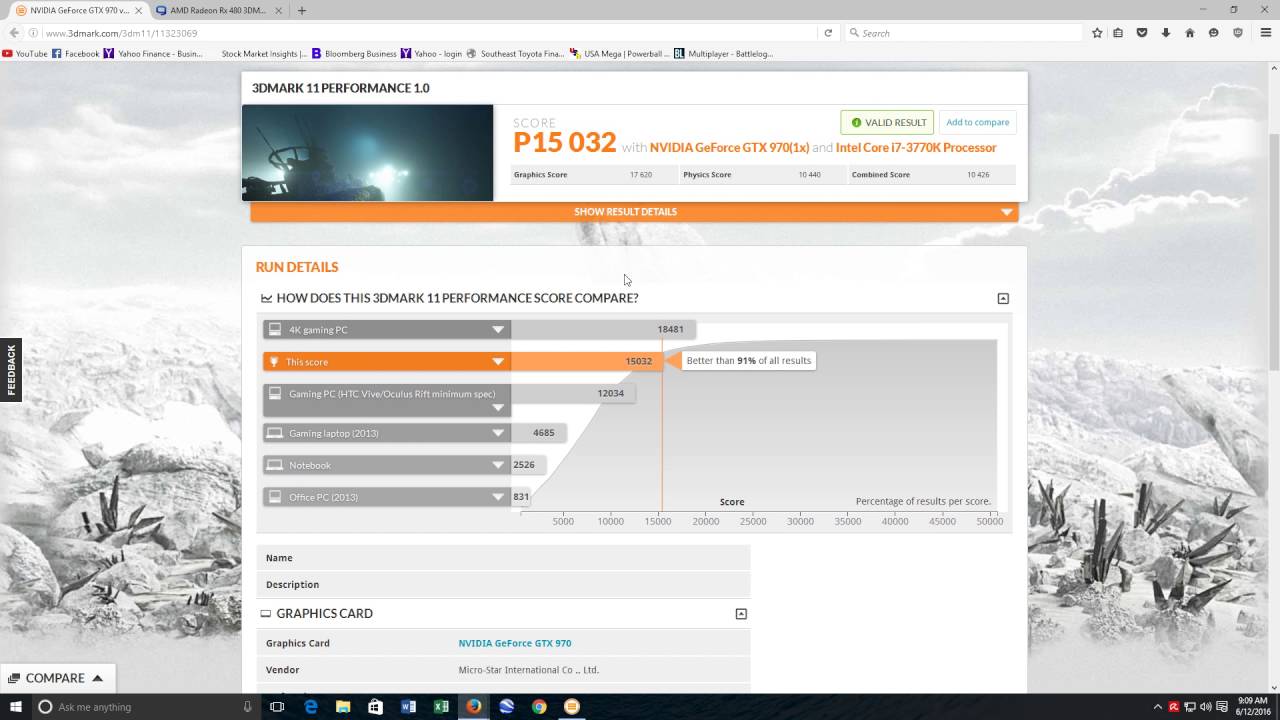
Task: Open the COMPARE panel at bottom left
Action: coord(57,678)
